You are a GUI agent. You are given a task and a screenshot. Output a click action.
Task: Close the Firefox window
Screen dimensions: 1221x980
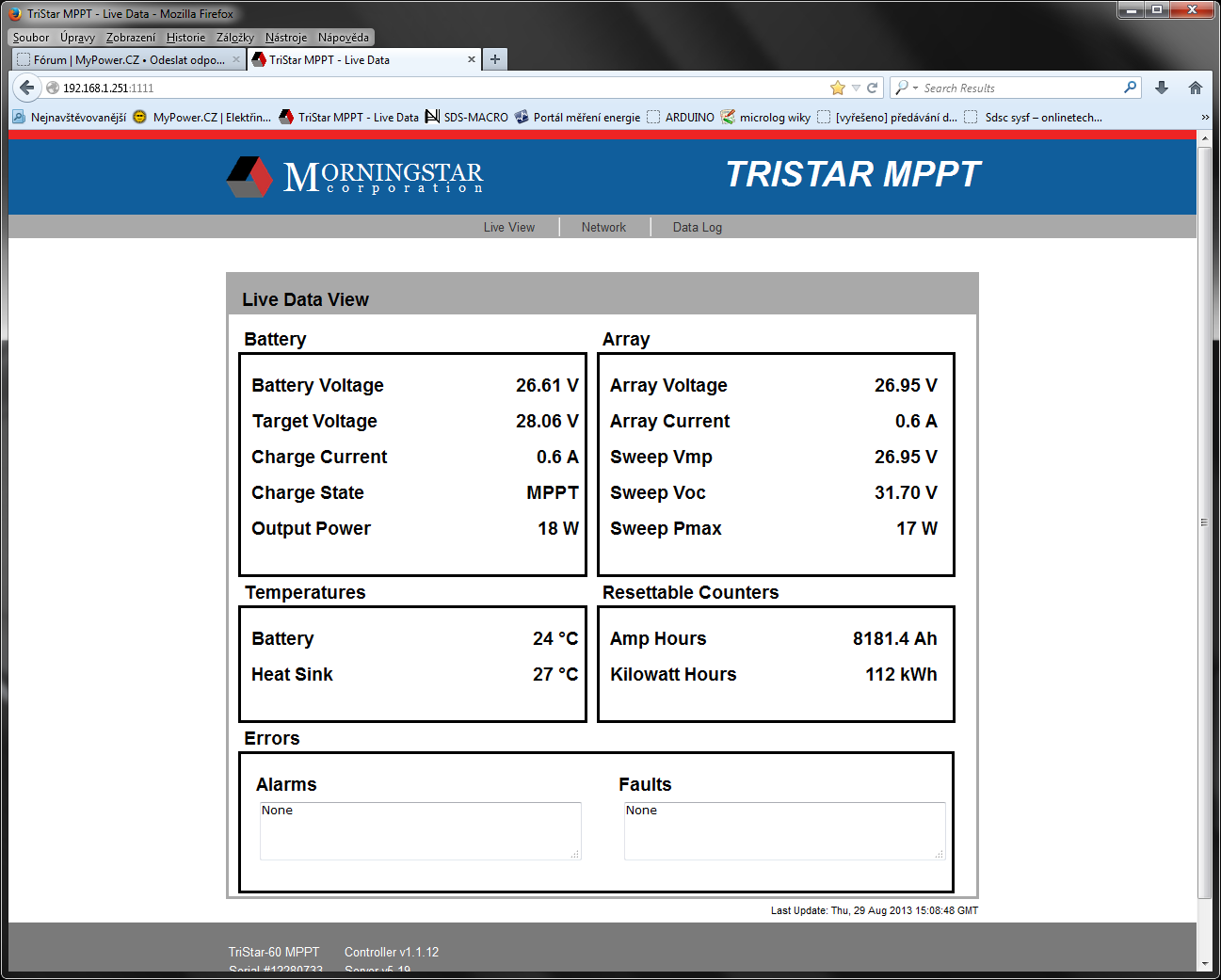point(1192,9)
